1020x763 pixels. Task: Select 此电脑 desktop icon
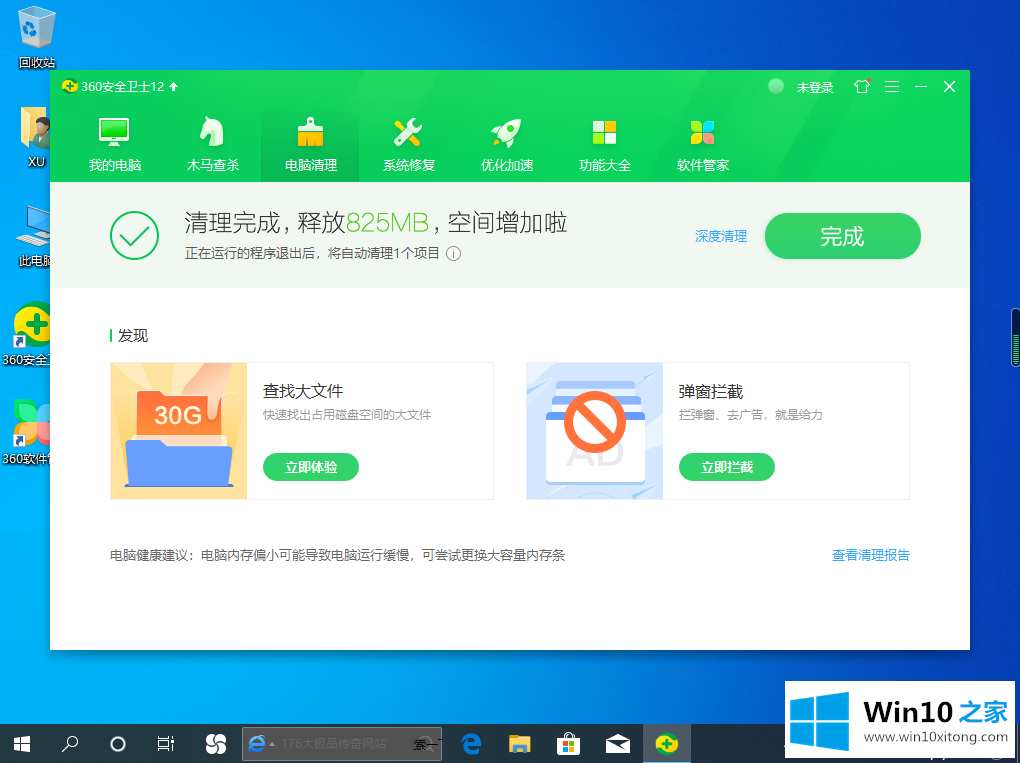point(34,236)
